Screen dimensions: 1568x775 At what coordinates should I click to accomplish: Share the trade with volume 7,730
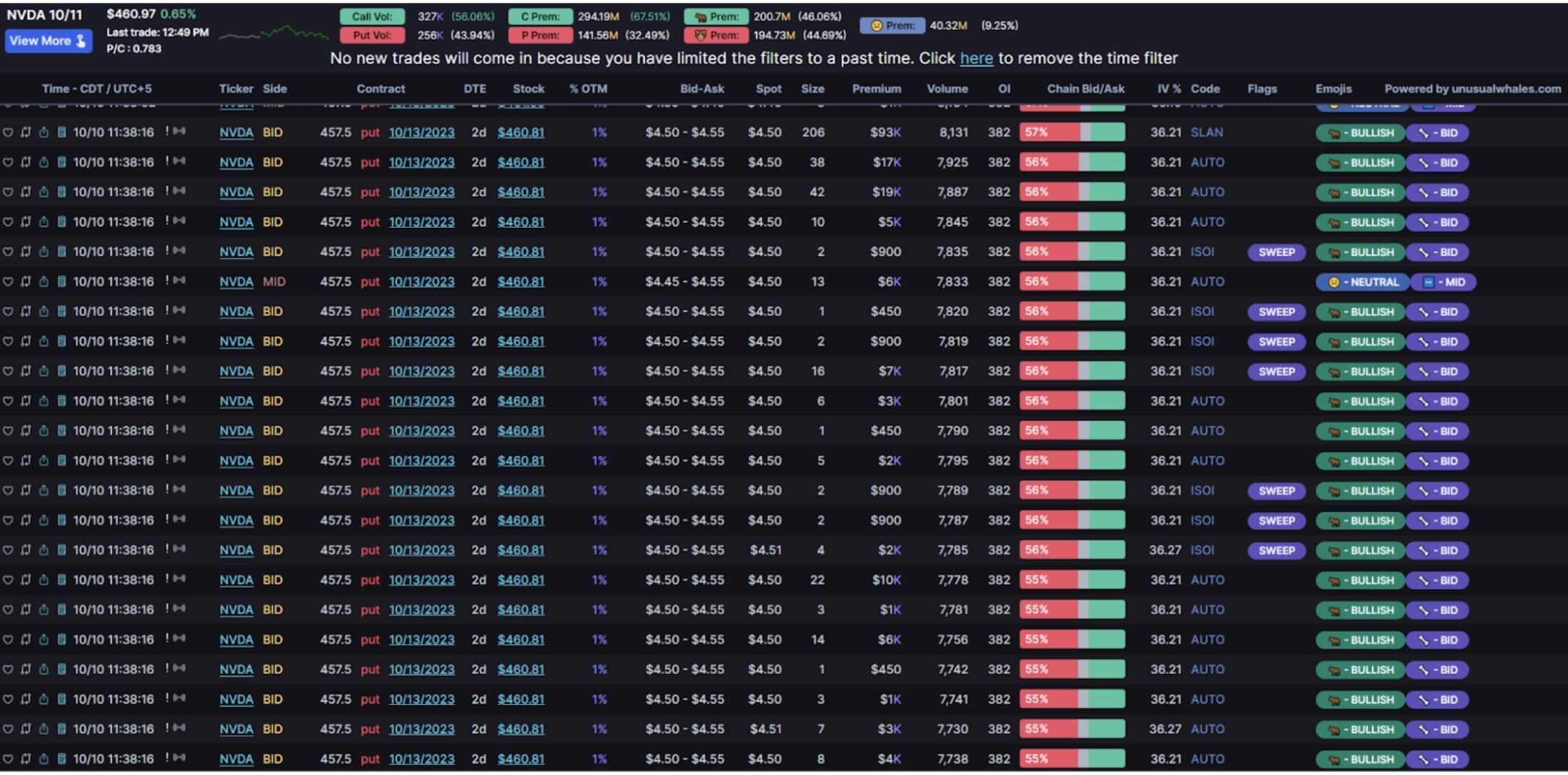[43, 729]
